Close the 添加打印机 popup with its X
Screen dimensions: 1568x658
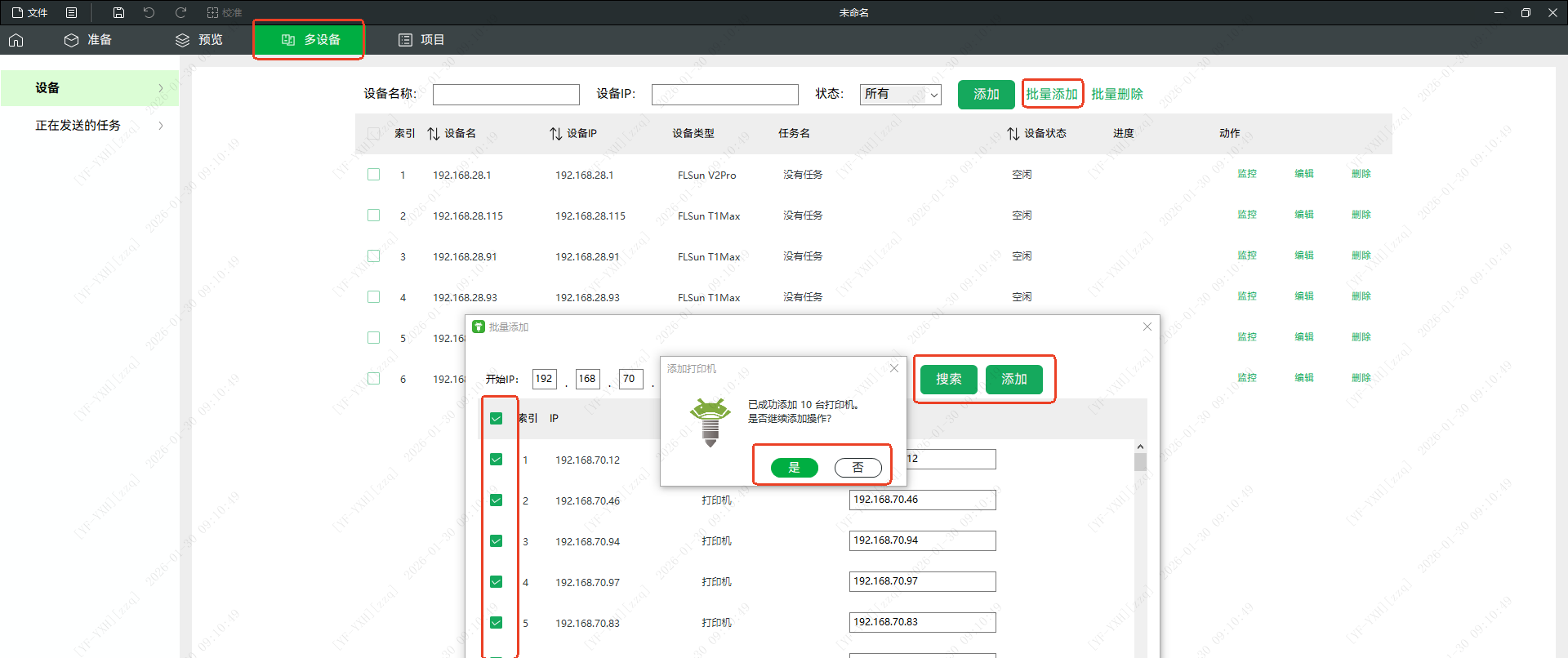pos(894,368)
